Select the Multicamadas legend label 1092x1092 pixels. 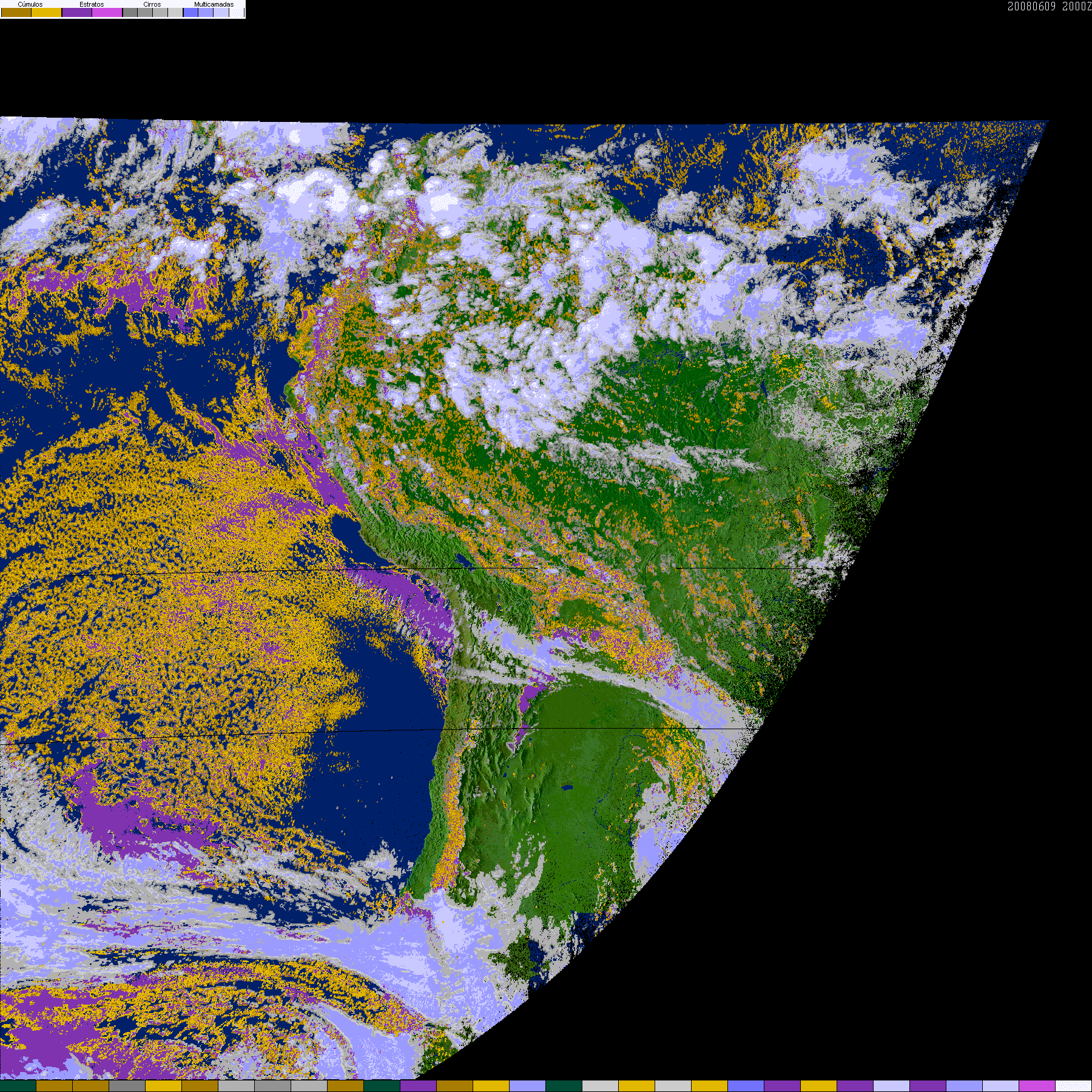point(214,4)
